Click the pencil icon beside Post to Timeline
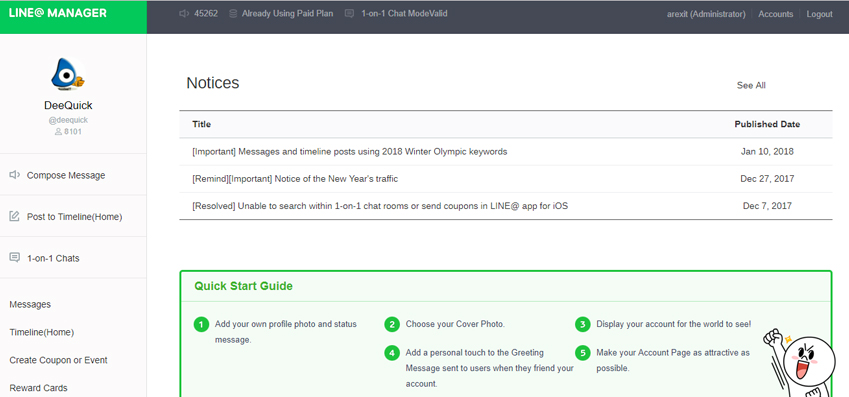849x397 pixels. [15, 217]
